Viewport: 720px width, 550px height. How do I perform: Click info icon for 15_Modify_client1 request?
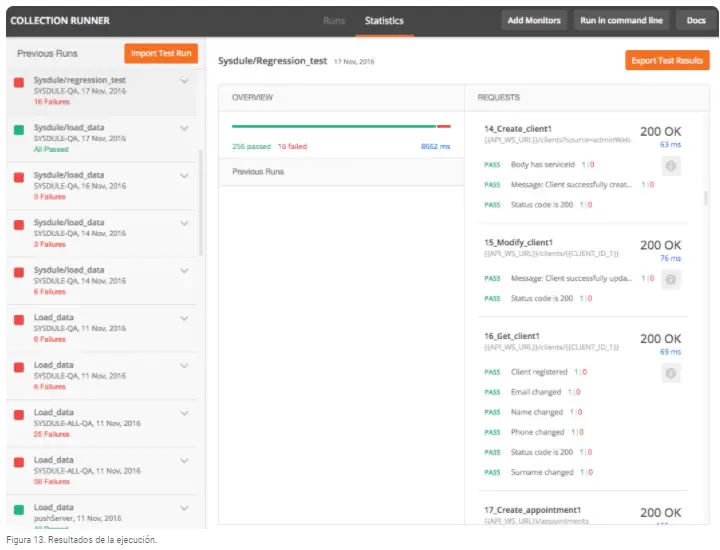click(672, 280)
